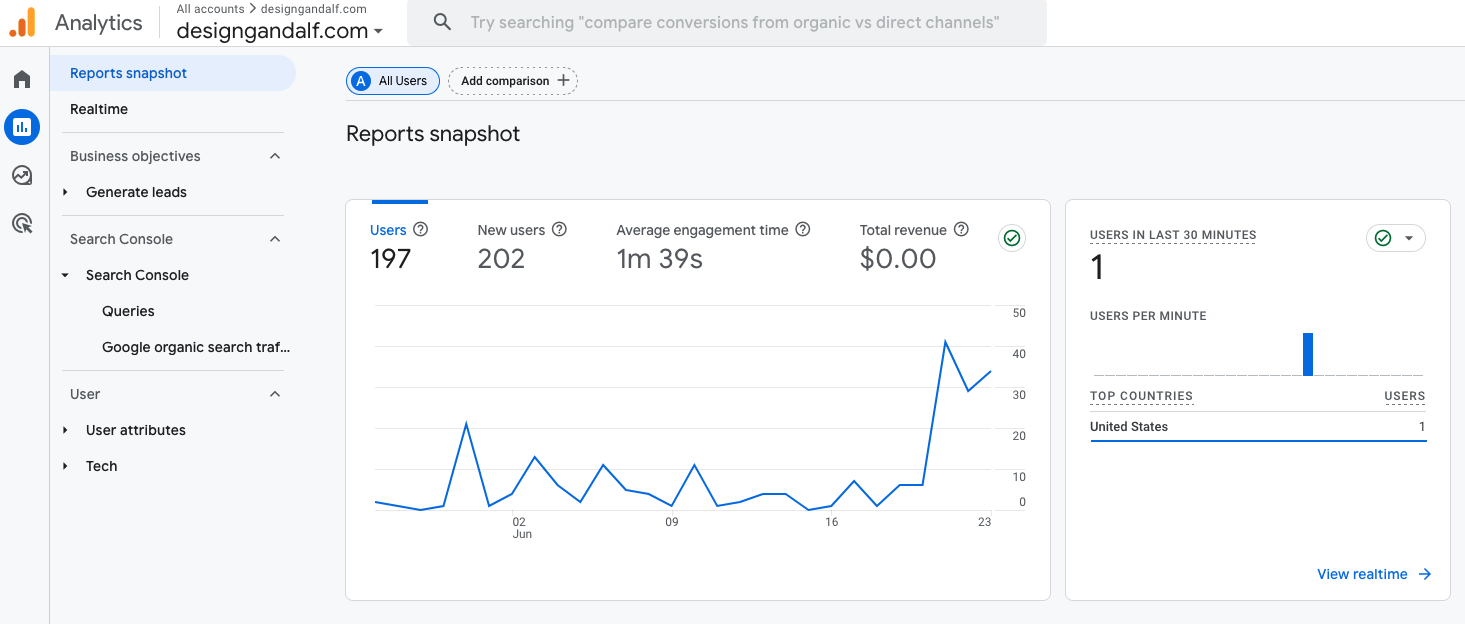
Task: Click help icon next to Total revenue
Action: point(961,229)
